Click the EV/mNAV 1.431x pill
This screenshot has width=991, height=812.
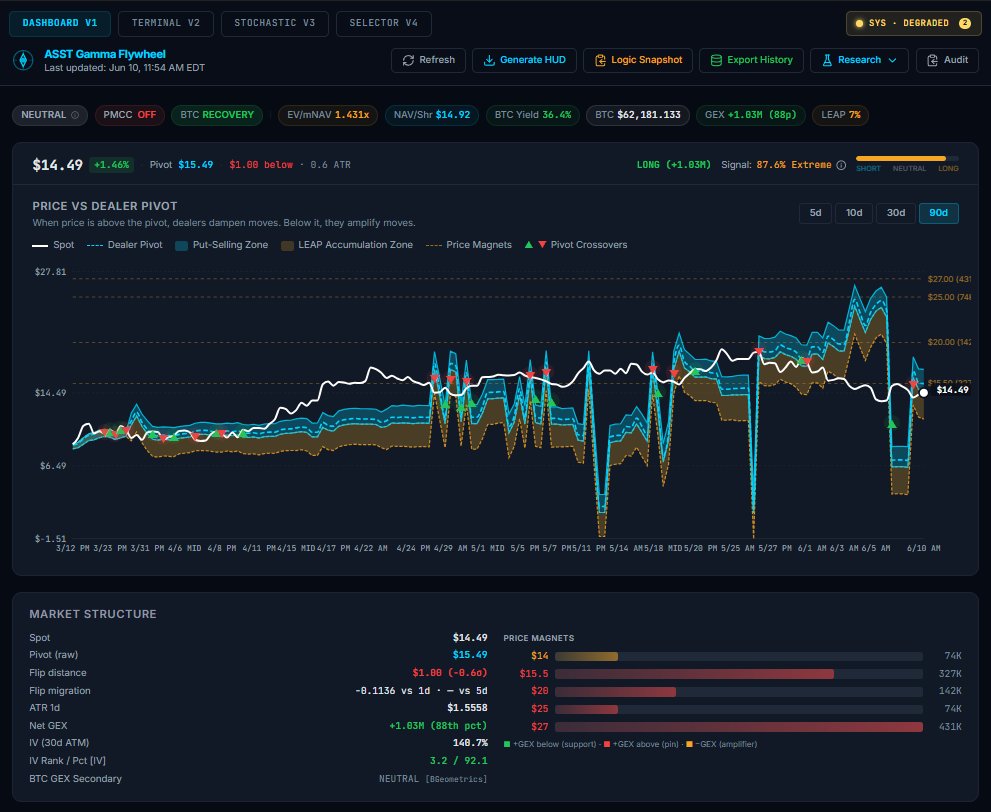click(x=328, y=115)
